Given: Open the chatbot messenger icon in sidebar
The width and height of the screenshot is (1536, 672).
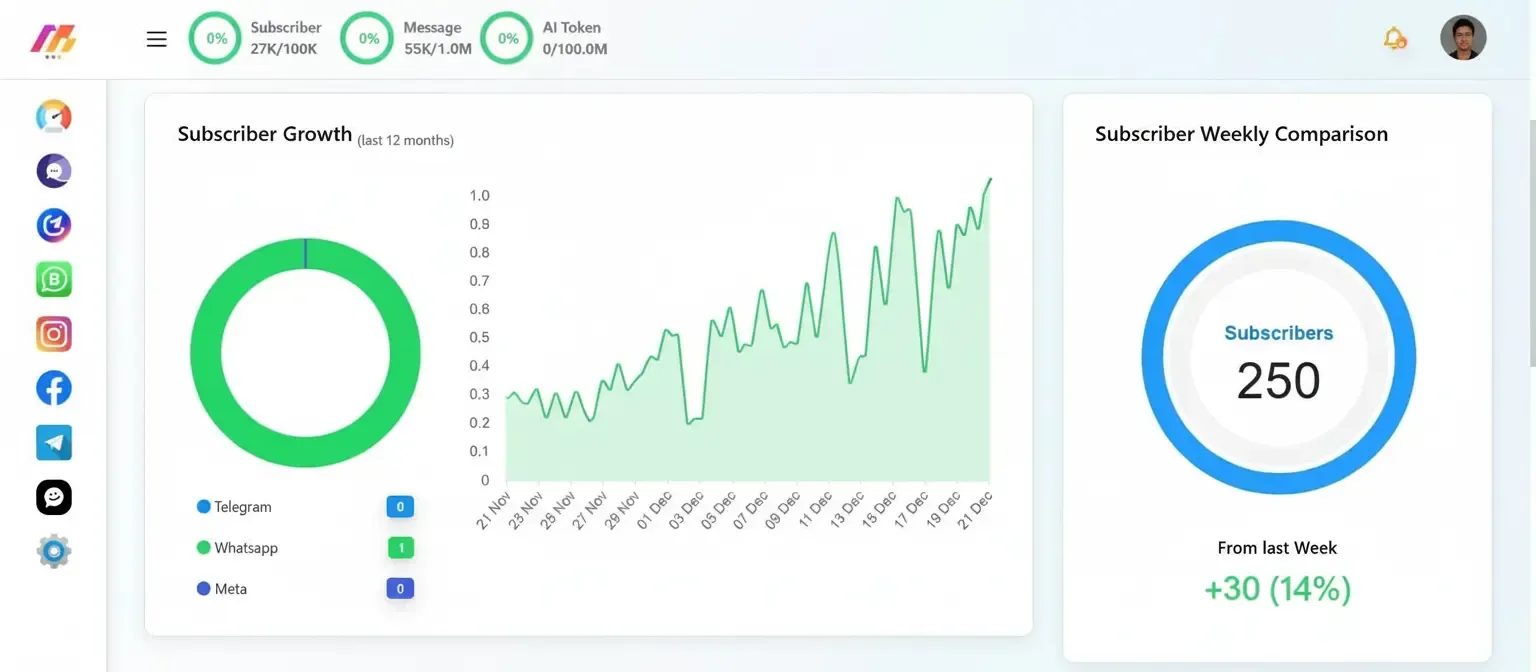Looking at the screenshot, I should [x=53, y=497].
